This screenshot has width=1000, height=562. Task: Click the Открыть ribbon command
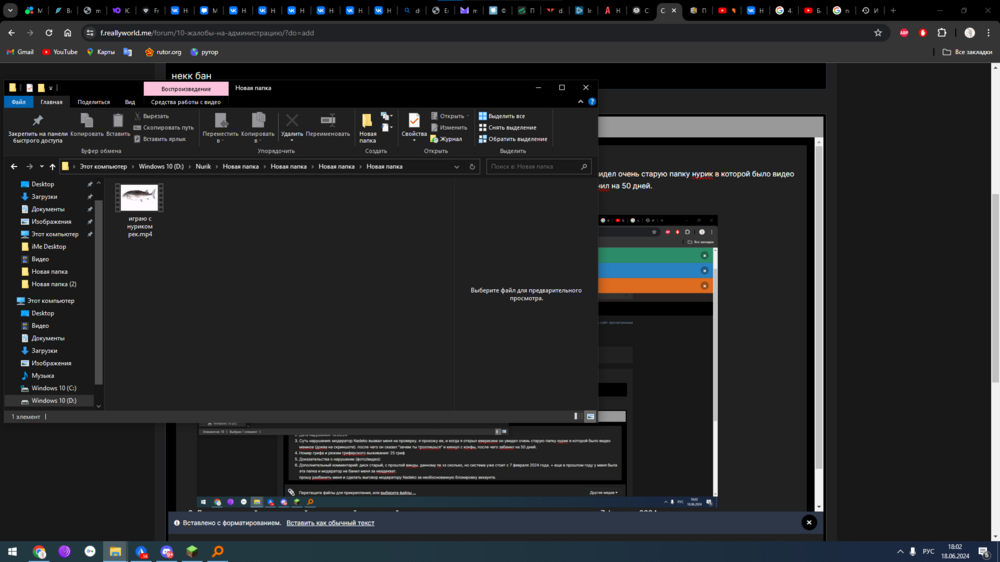pos(450,116)
